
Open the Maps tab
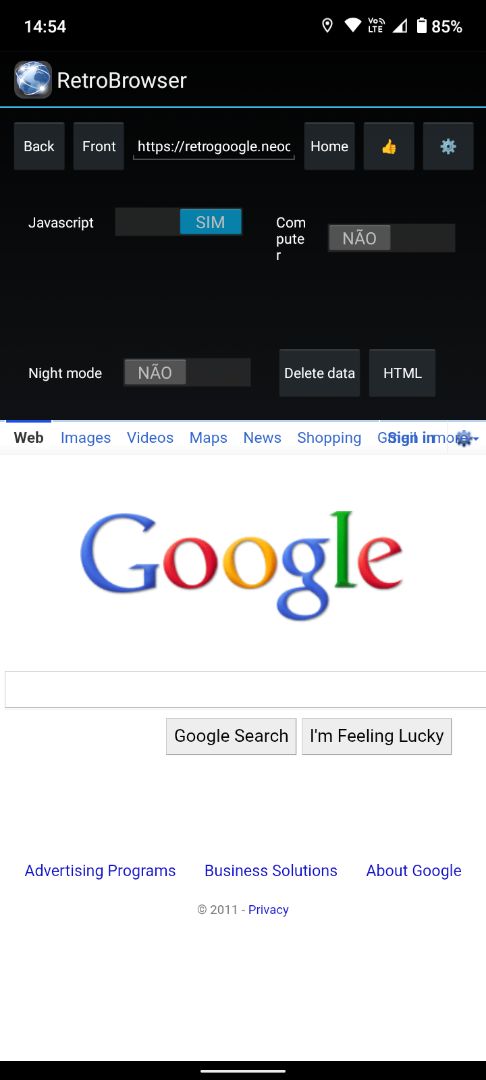[208, 438]
